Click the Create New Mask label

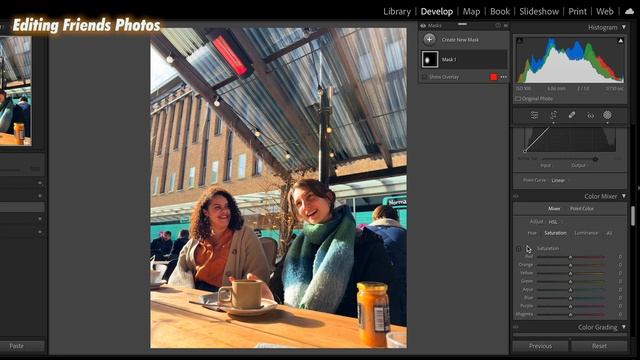[460, 40]
